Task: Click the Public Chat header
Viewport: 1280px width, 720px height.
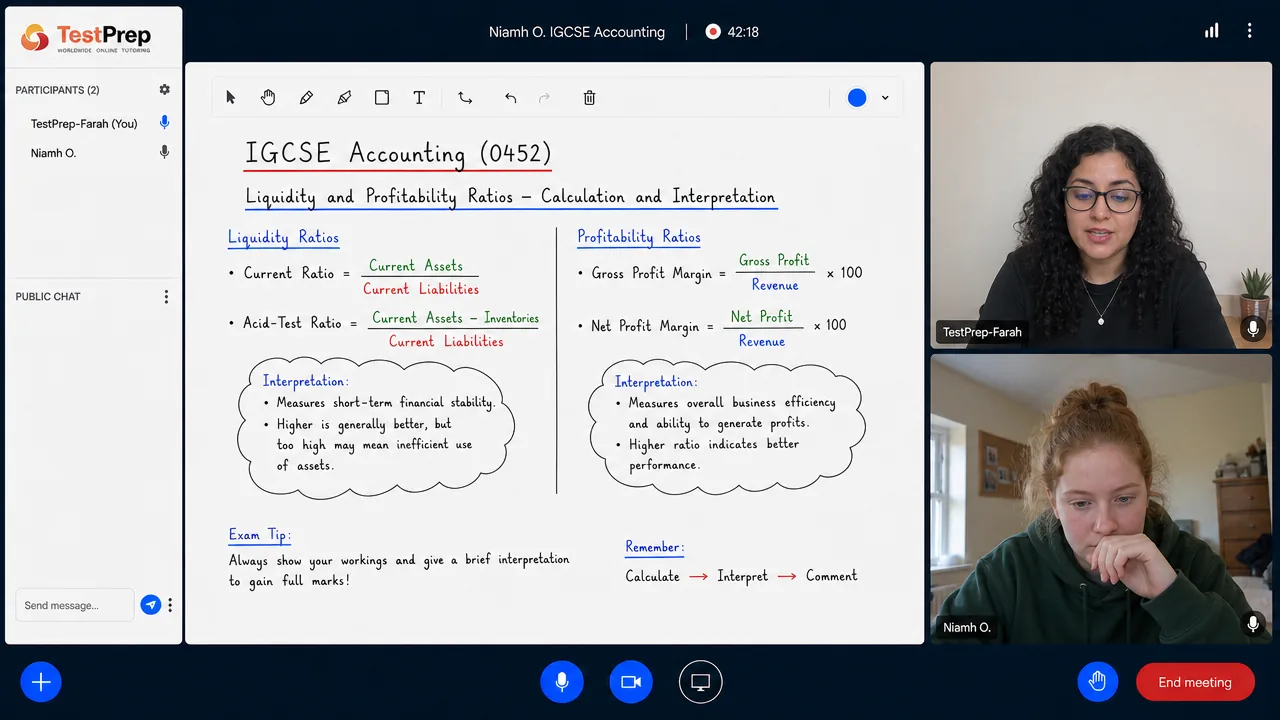Action: 48,297
